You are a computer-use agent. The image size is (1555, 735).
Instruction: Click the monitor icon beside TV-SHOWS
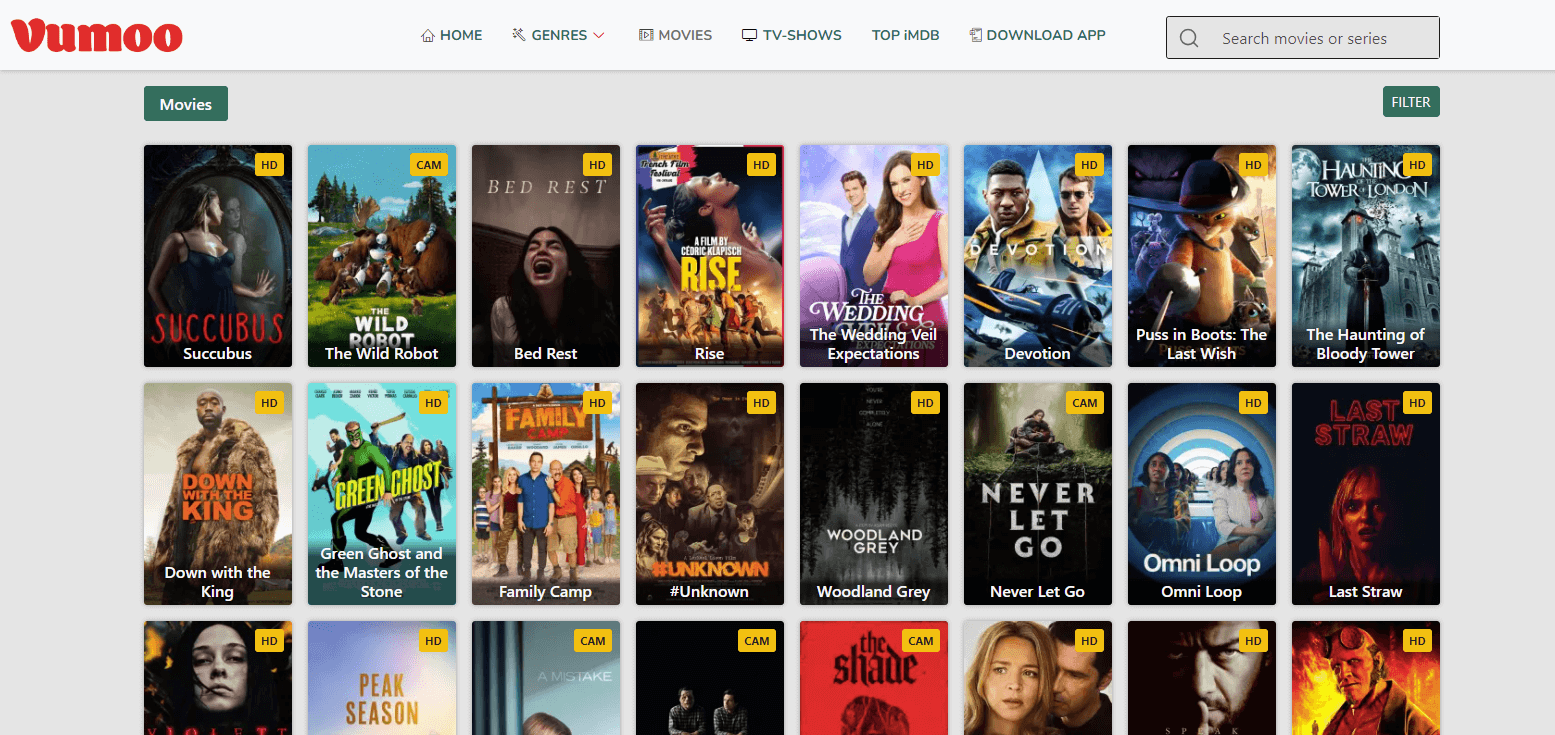tap(749, 36)
